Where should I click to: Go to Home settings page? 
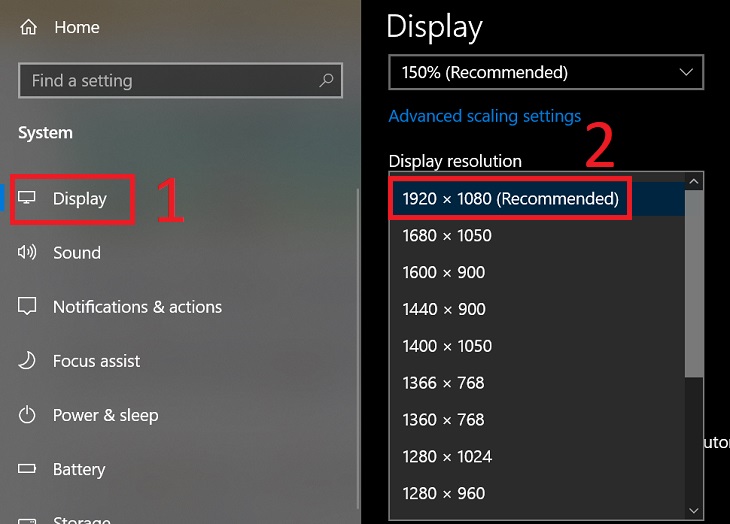point(76,27)
